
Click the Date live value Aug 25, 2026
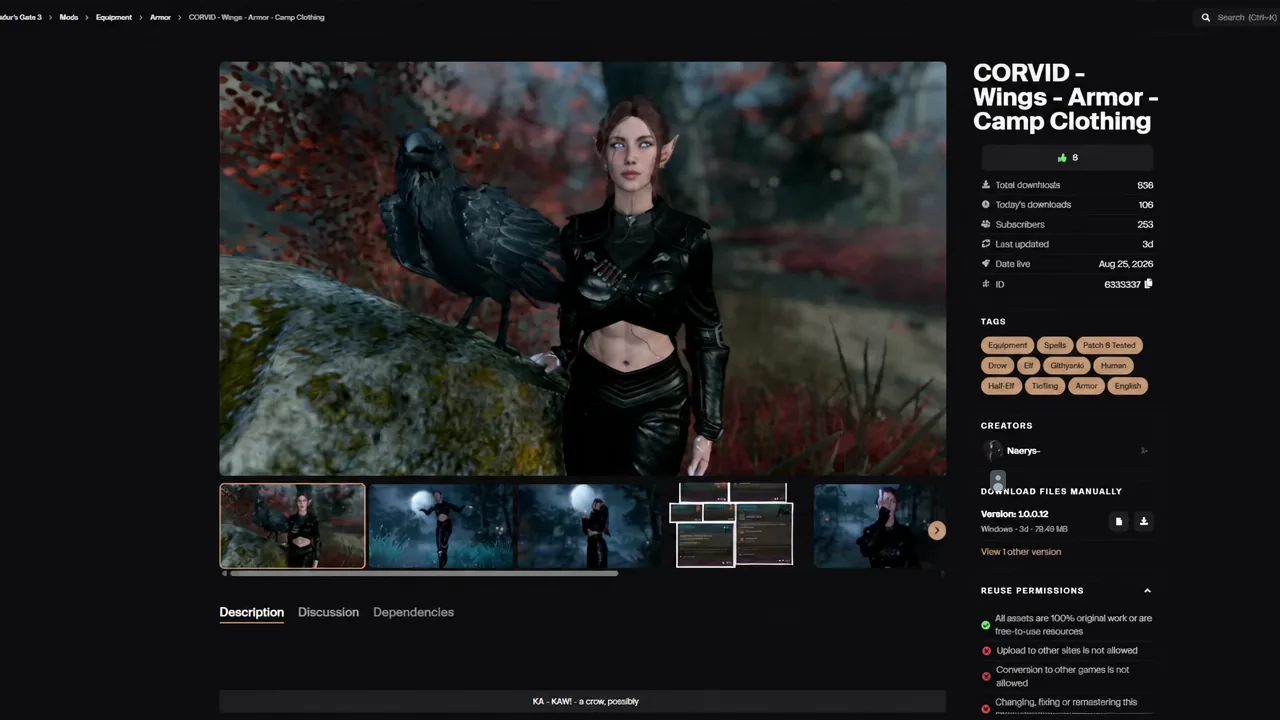[1126, 264]
